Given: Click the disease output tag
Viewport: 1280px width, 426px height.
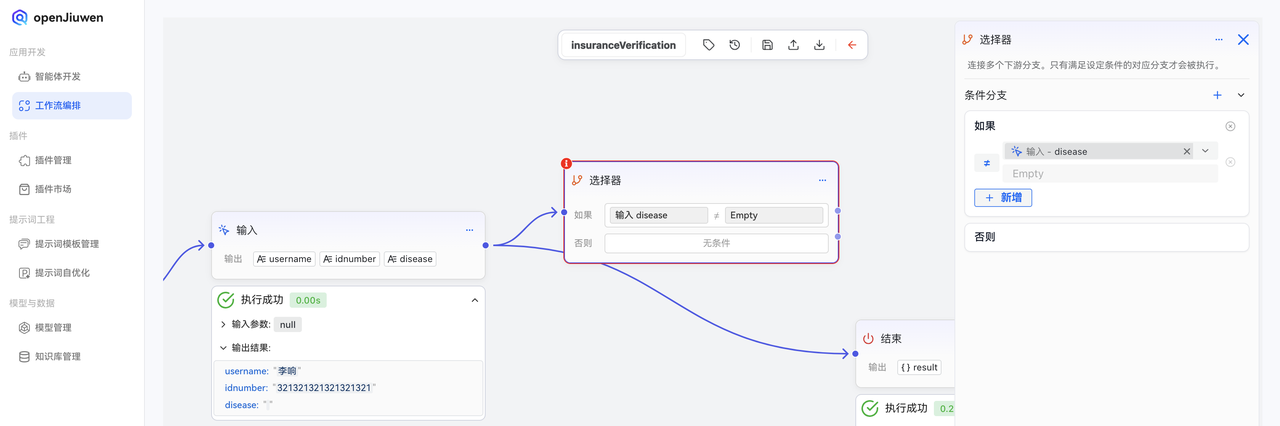Looking at the screenshot, I should click(x=411, y=259).
